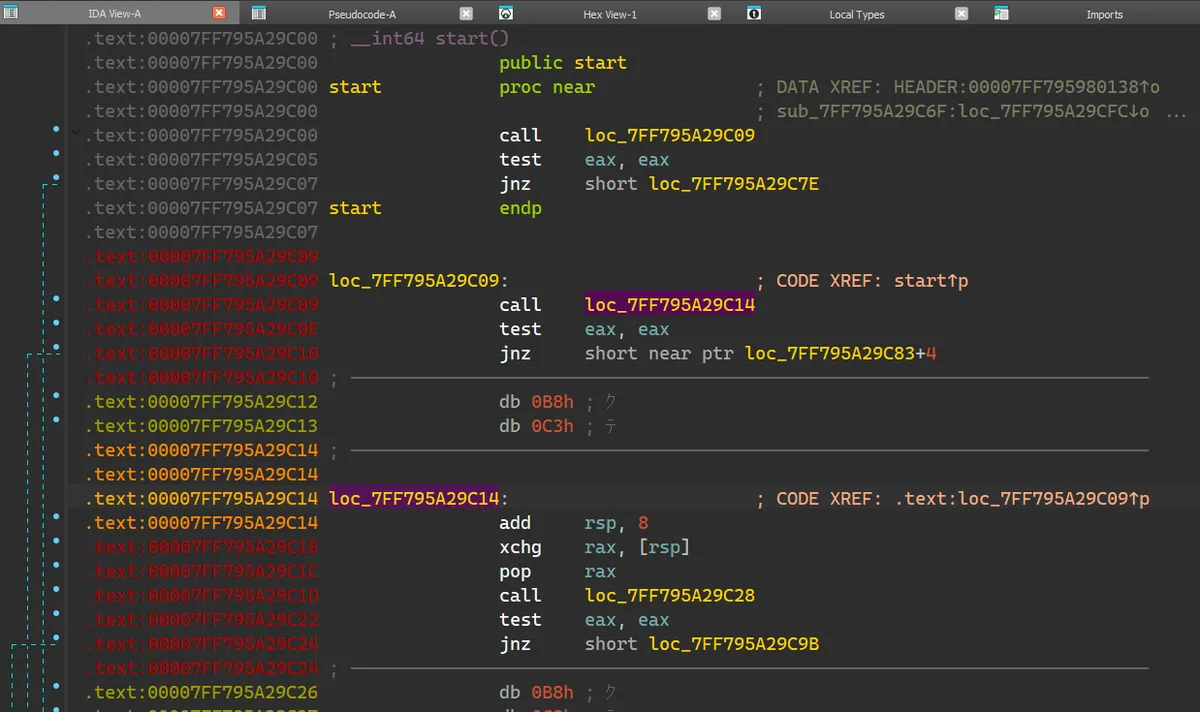The height and width of the screenshot is (712, 1200).
Task: Open the Hex View-1 tab
Action: 610,15
